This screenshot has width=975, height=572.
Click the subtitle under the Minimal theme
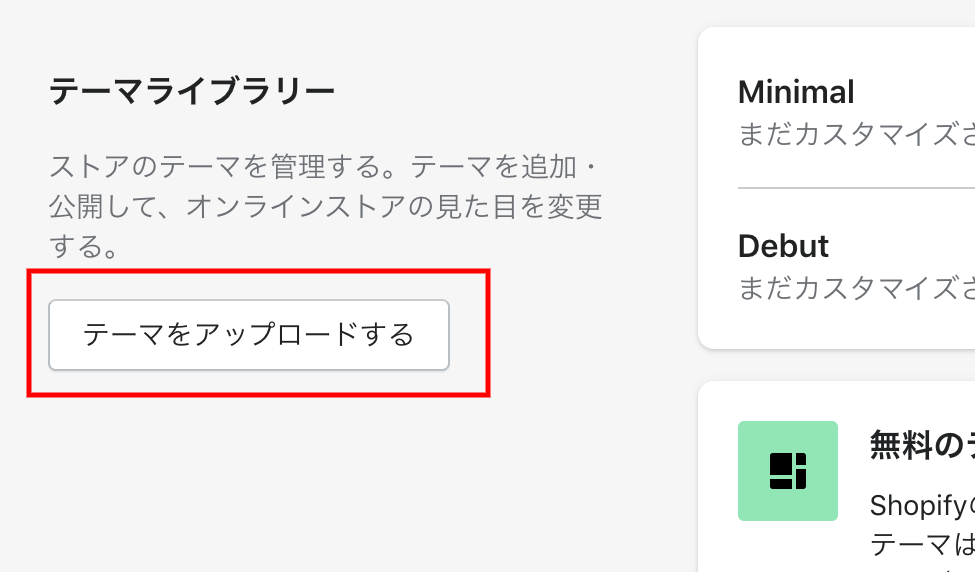click(856, 134)
